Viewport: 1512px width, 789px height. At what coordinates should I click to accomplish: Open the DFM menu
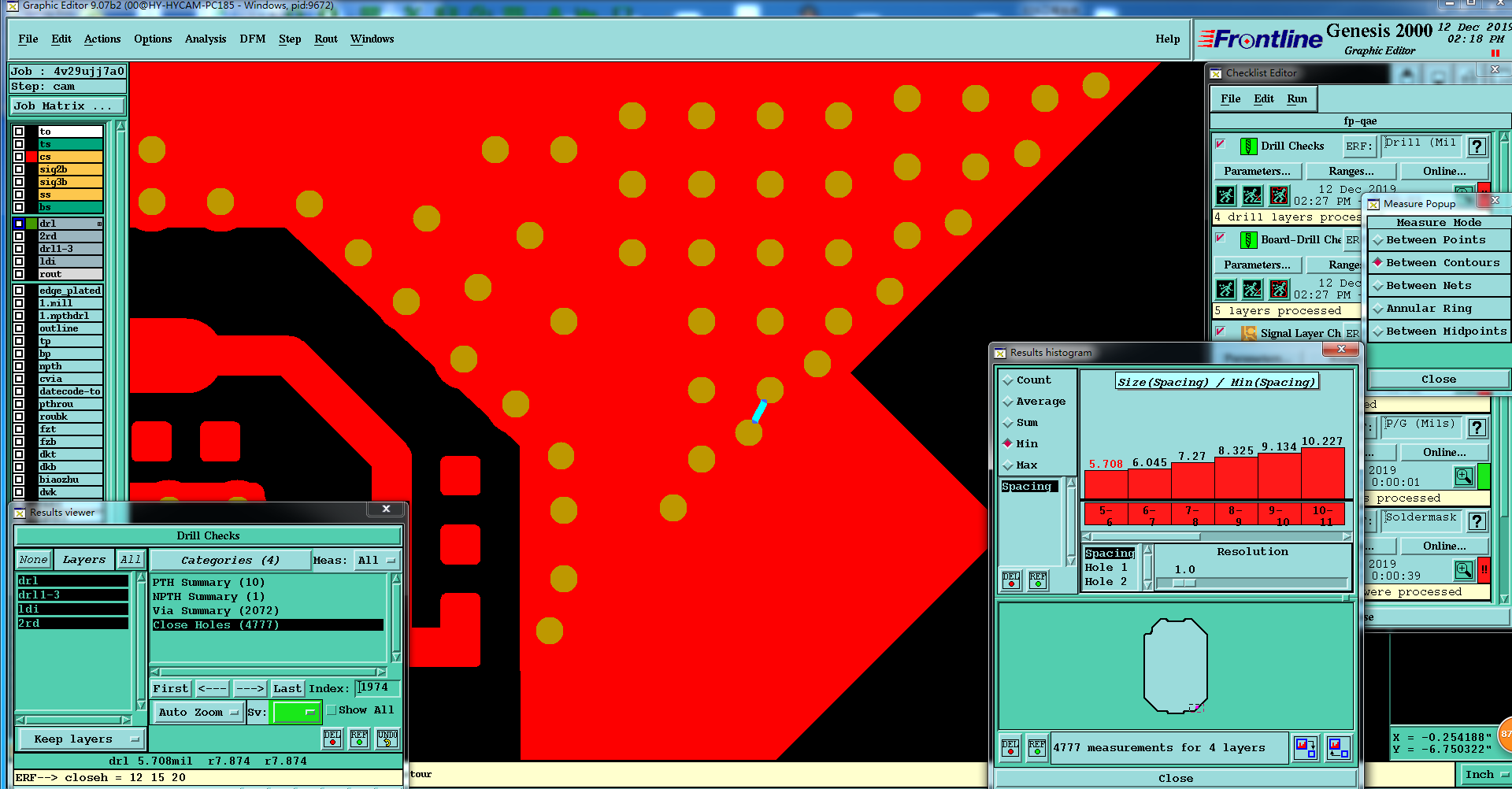point(253,39)
